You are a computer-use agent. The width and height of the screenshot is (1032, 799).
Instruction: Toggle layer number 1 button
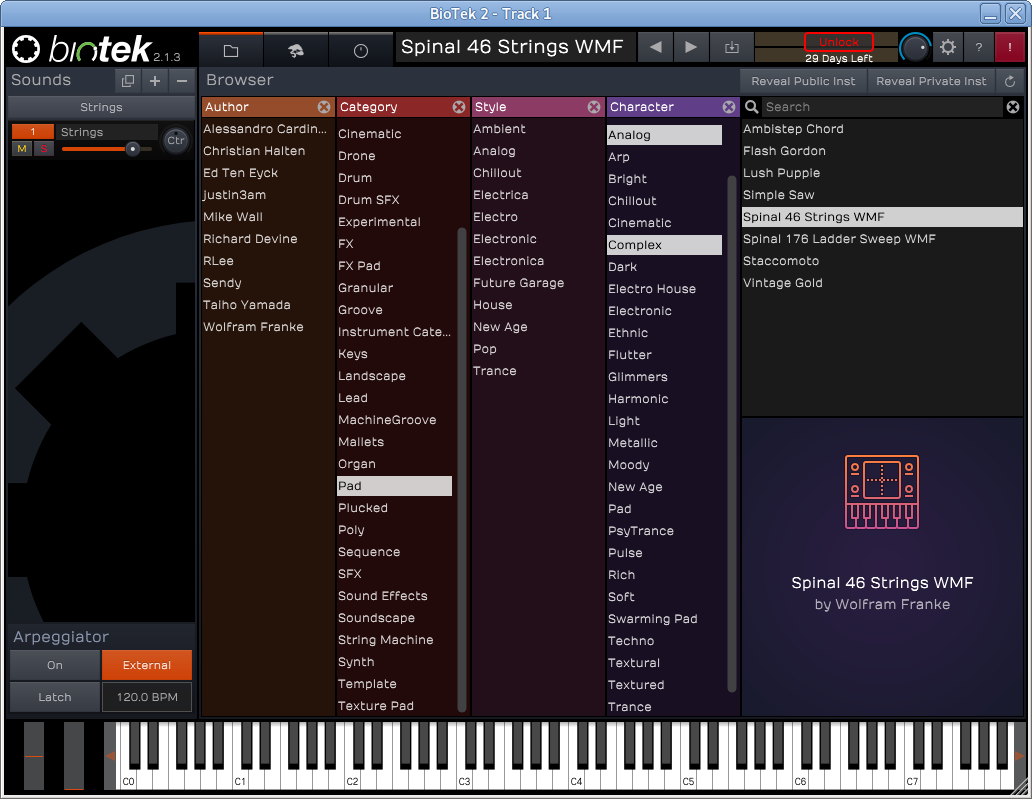point(33,132)
